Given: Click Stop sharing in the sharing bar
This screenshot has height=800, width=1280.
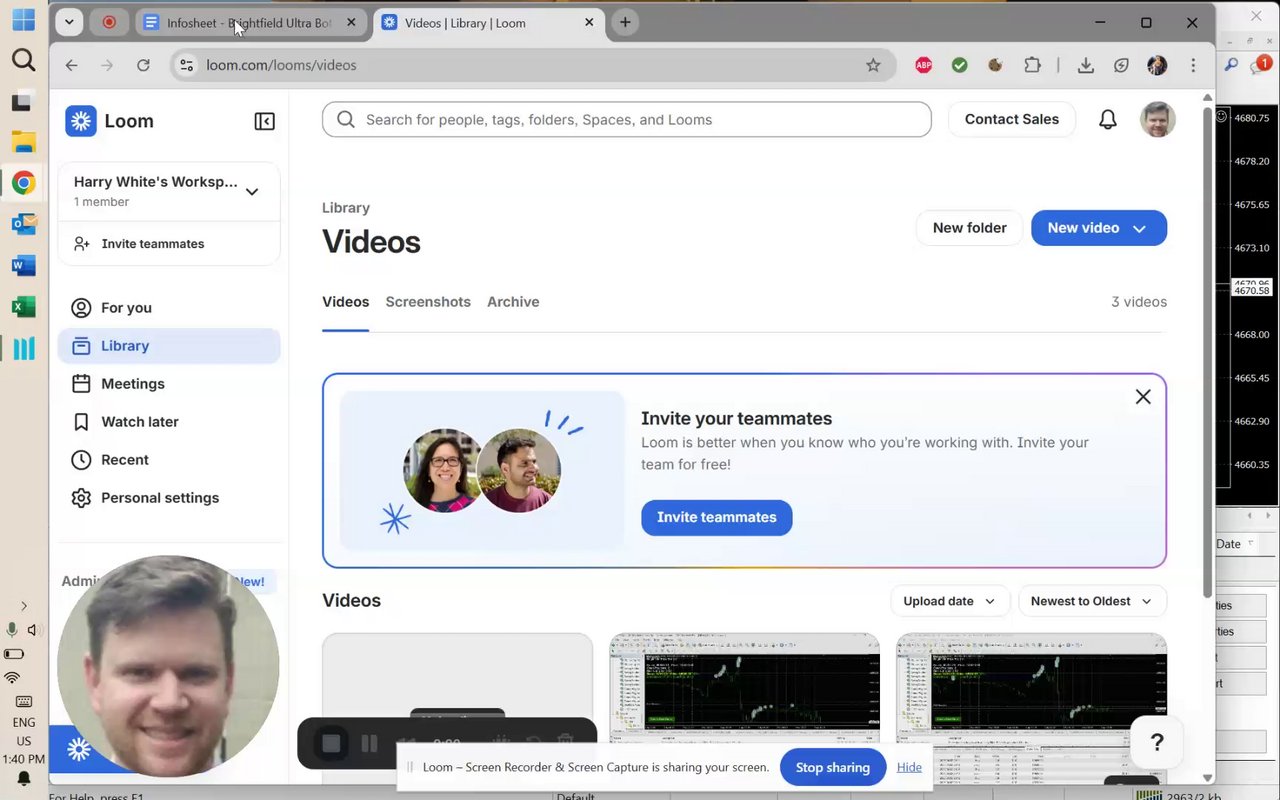Looking at the screenshot, I should (833, 767).
